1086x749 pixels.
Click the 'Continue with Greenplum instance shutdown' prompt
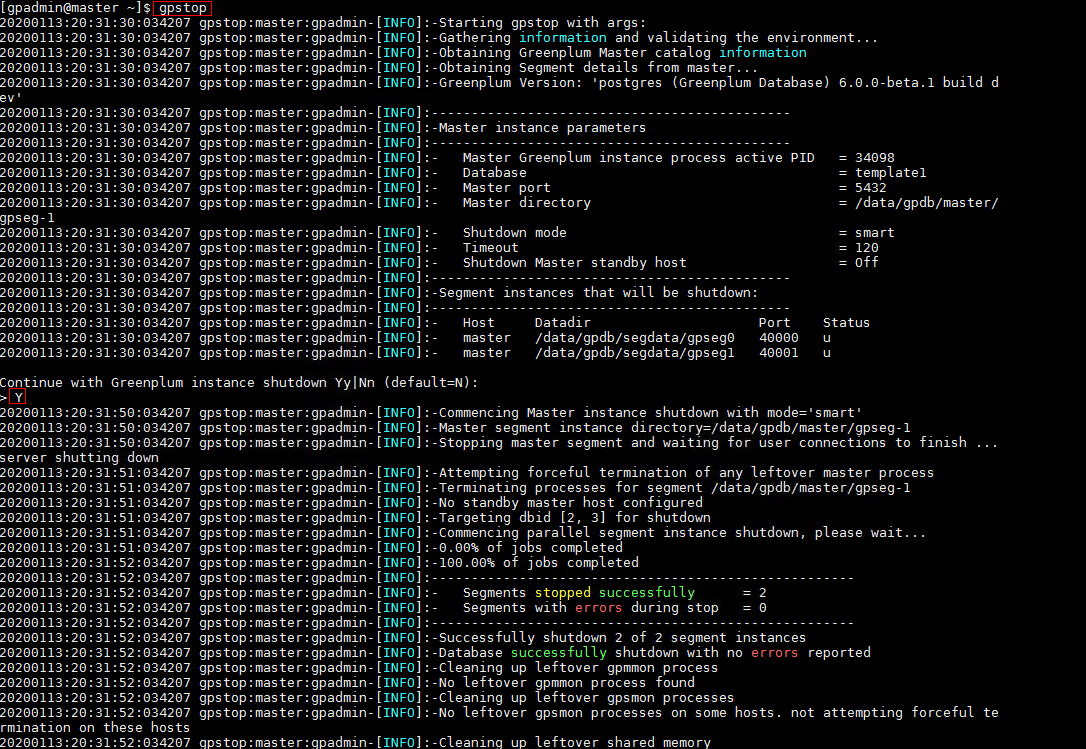(240, 383)
